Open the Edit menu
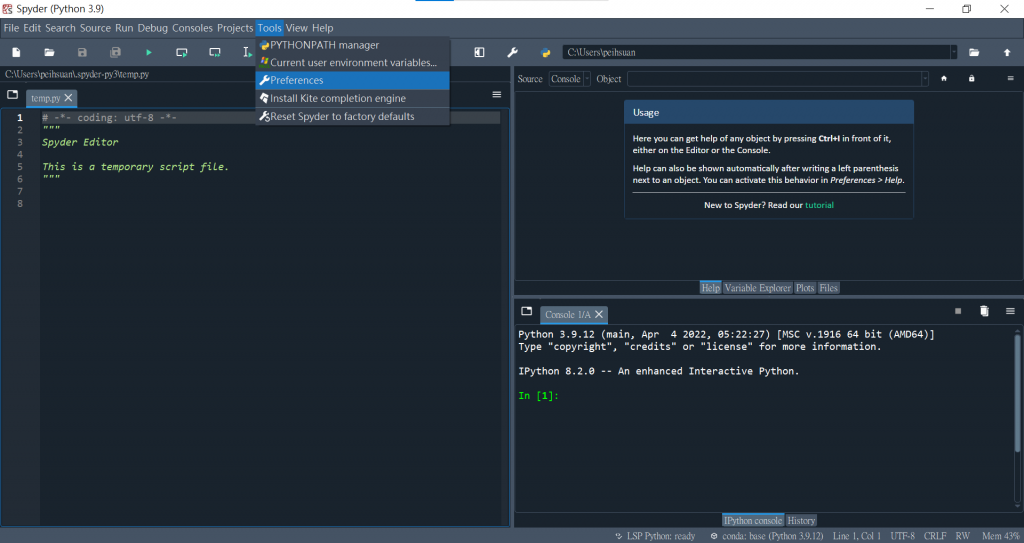This screenshot has height=543, width=1024. (x=32, y=28)
